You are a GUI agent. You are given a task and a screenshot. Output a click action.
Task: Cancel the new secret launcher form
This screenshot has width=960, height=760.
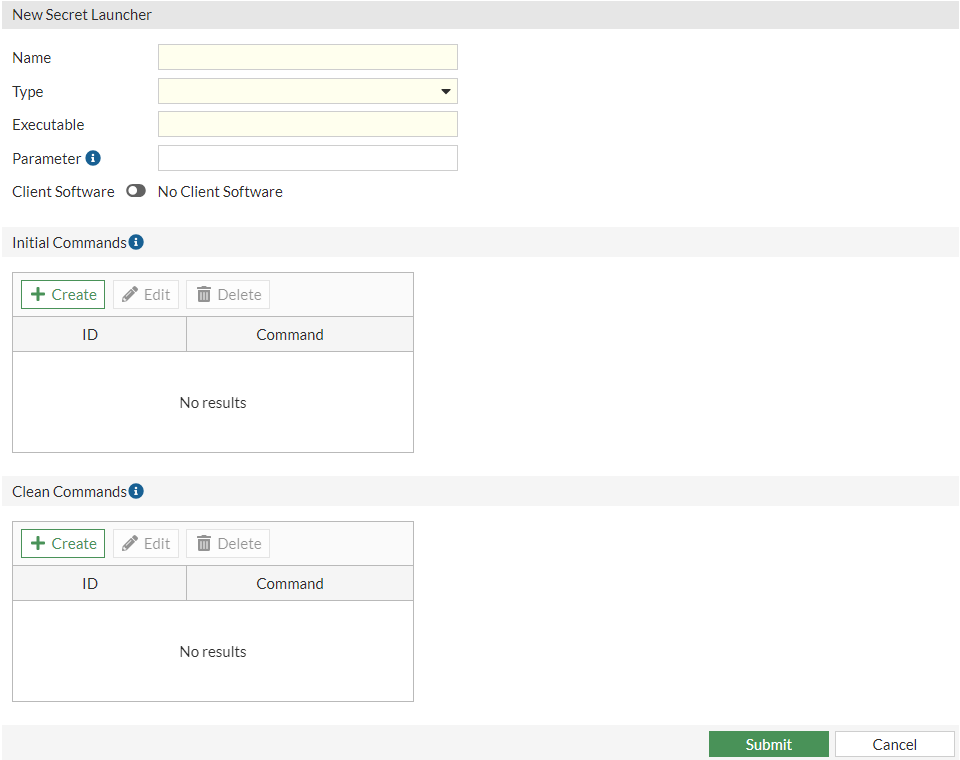(894, 745)
